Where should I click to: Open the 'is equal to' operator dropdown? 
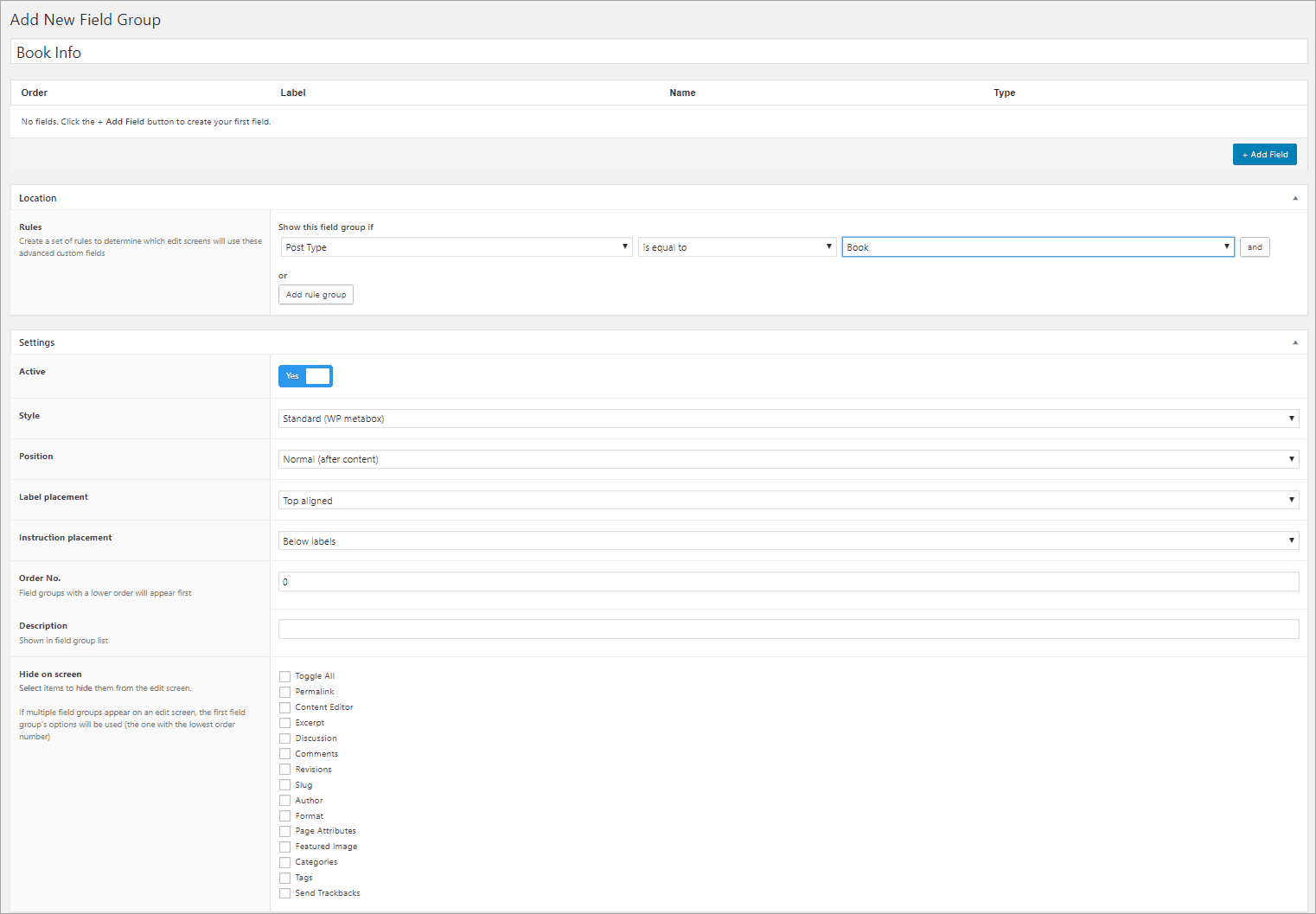(x=737, y=247)
